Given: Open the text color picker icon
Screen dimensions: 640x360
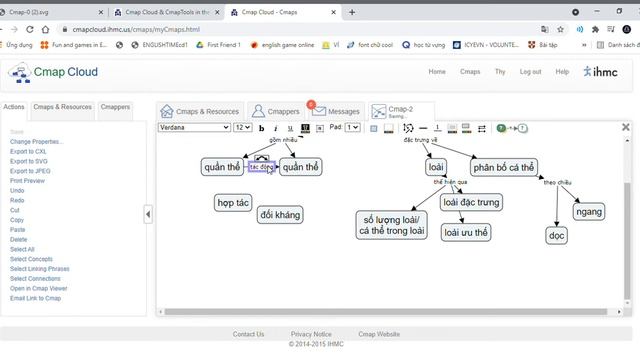Looking at the screenshot, I should (x=305, y=128).
